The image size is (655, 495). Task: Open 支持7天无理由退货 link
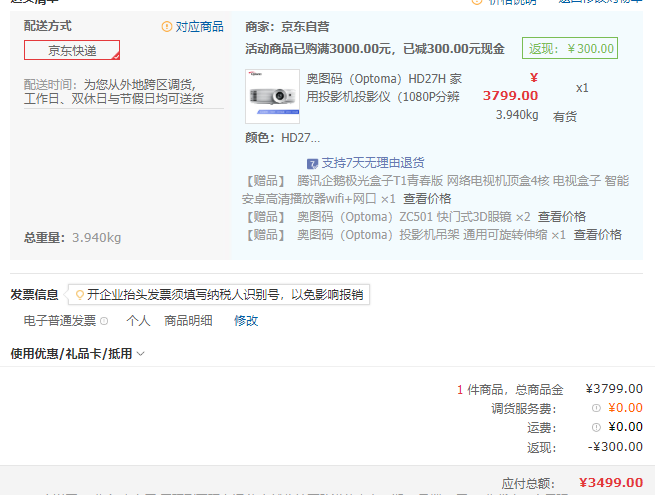coord(373,162)
